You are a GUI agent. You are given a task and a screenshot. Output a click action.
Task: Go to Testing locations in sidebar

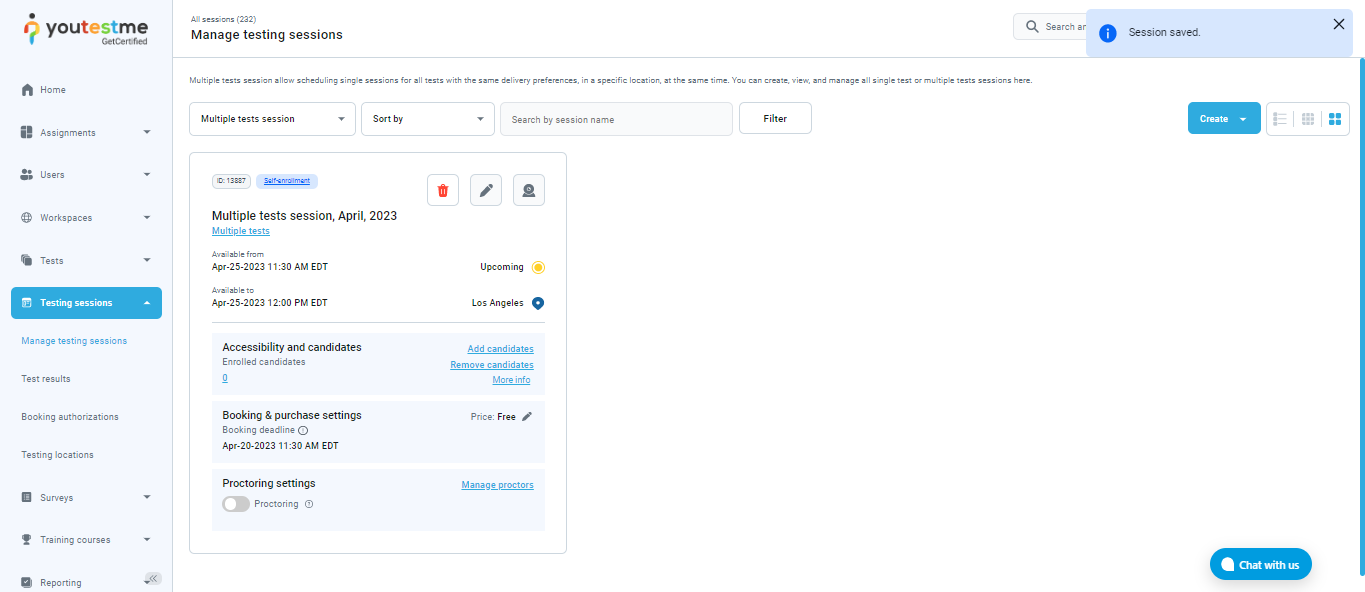pyautogui.click(x=57, y=455)
